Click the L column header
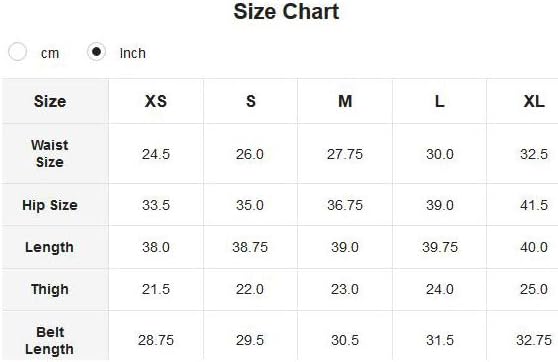Screen dimensions: 558x362 439,101
